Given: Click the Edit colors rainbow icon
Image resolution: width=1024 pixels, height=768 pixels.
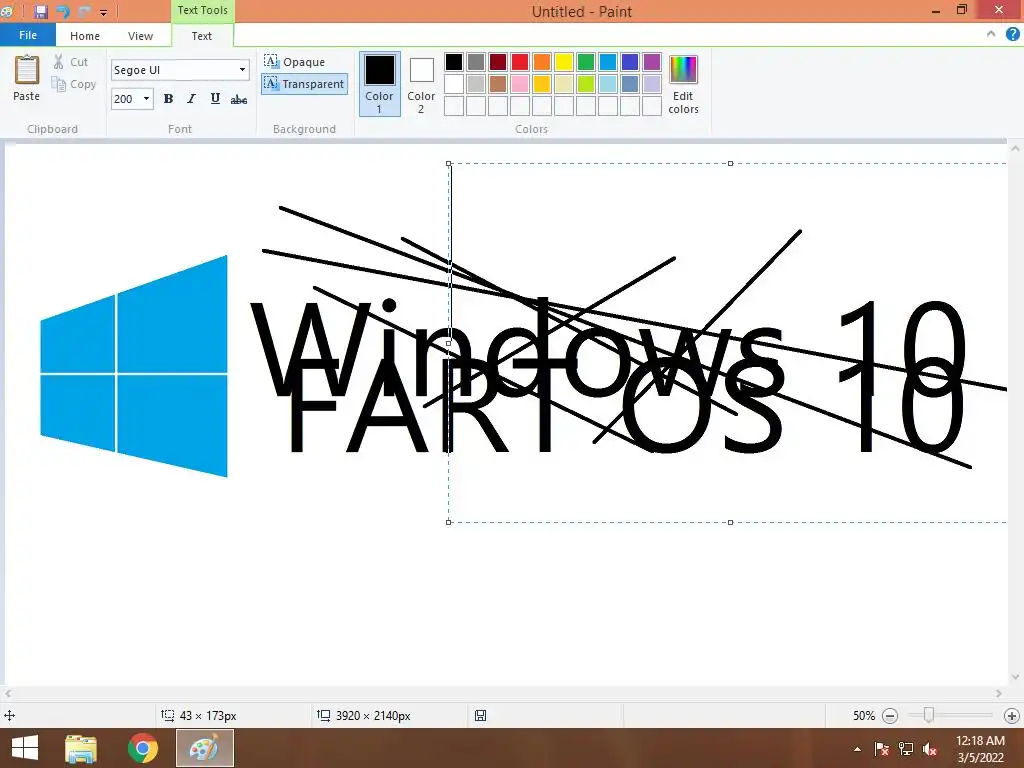Looking at the screenshot, I should tap(683, 70).
